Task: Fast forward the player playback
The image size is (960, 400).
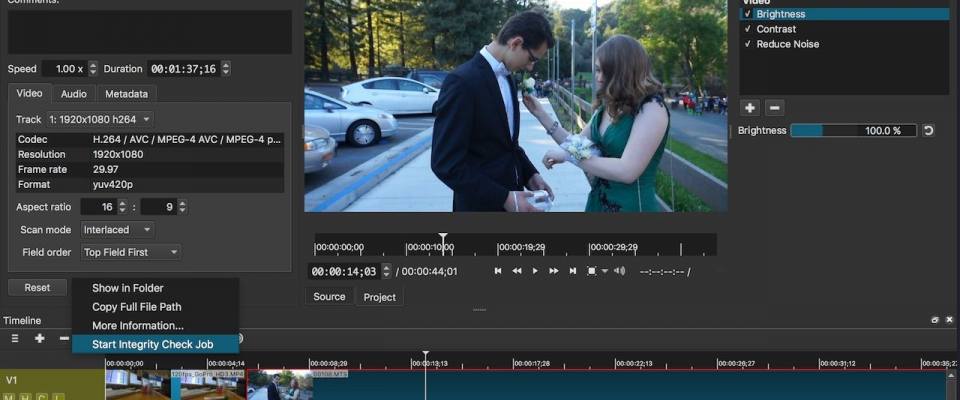Action: point(553,271)
